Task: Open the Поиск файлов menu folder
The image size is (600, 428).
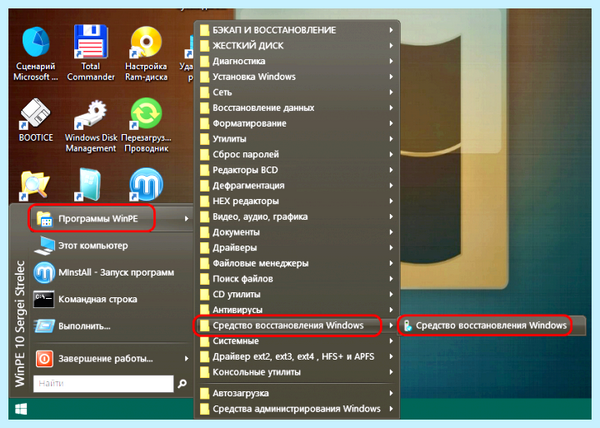Action: [297, 278]
